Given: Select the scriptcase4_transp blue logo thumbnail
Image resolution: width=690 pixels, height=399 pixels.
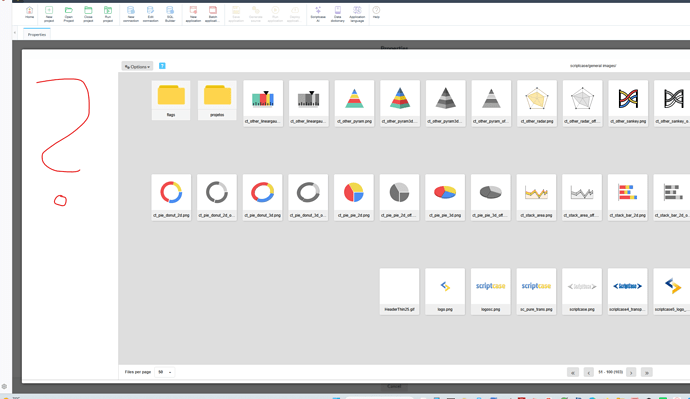Looking at the screenshot, I should point(628,292).
